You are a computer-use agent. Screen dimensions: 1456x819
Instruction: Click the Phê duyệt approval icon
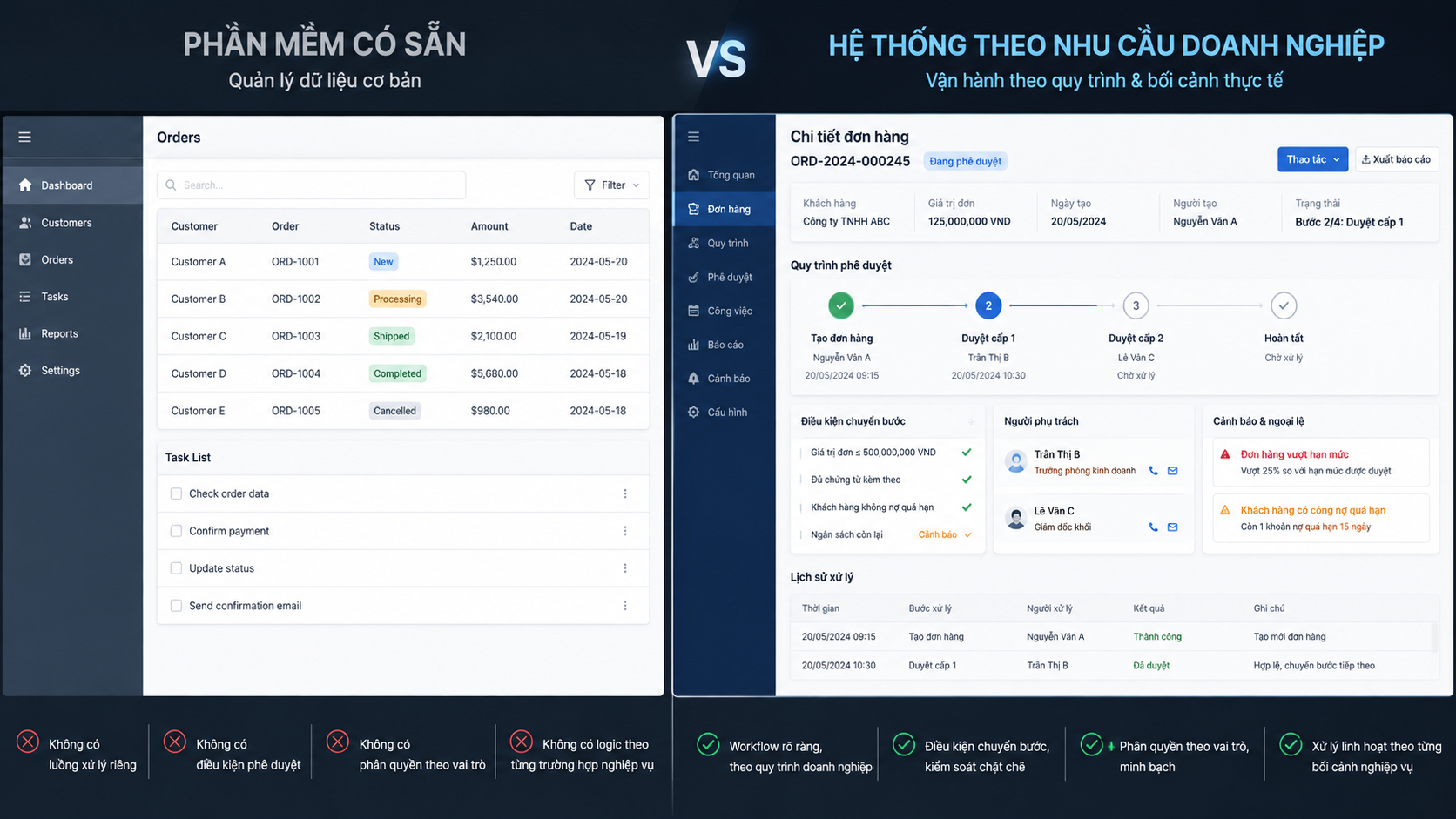694,277
